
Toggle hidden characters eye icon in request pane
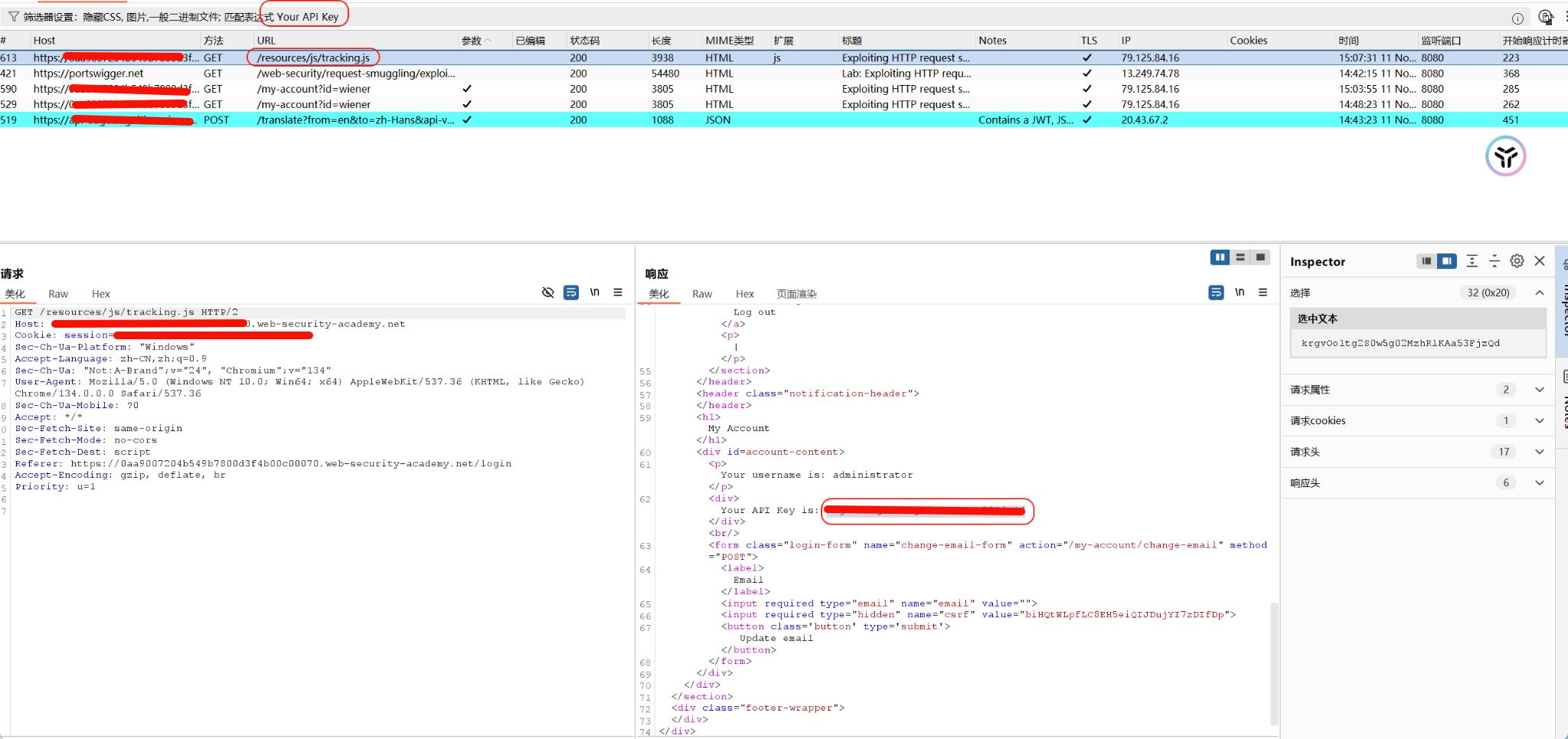[x=548, y=293]
